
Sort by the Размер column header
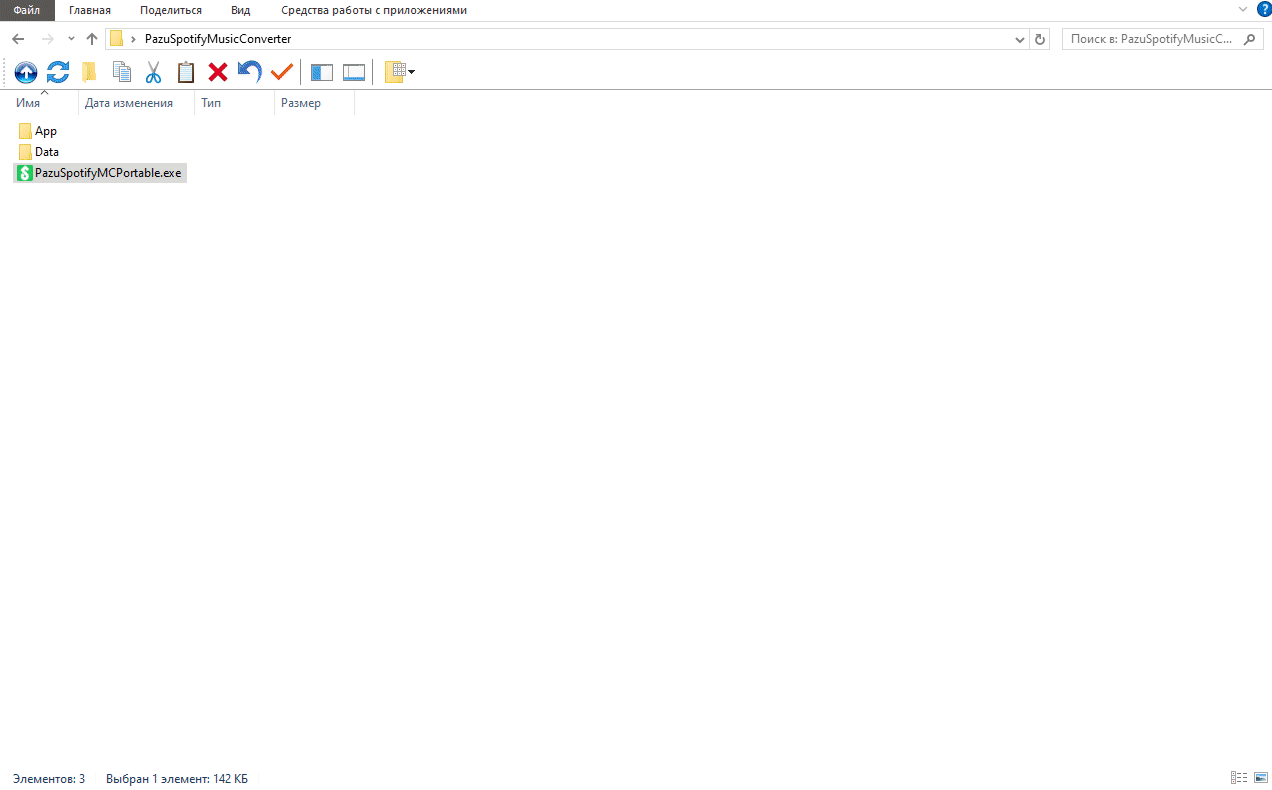pyautogui.click(x=301, y=103)
